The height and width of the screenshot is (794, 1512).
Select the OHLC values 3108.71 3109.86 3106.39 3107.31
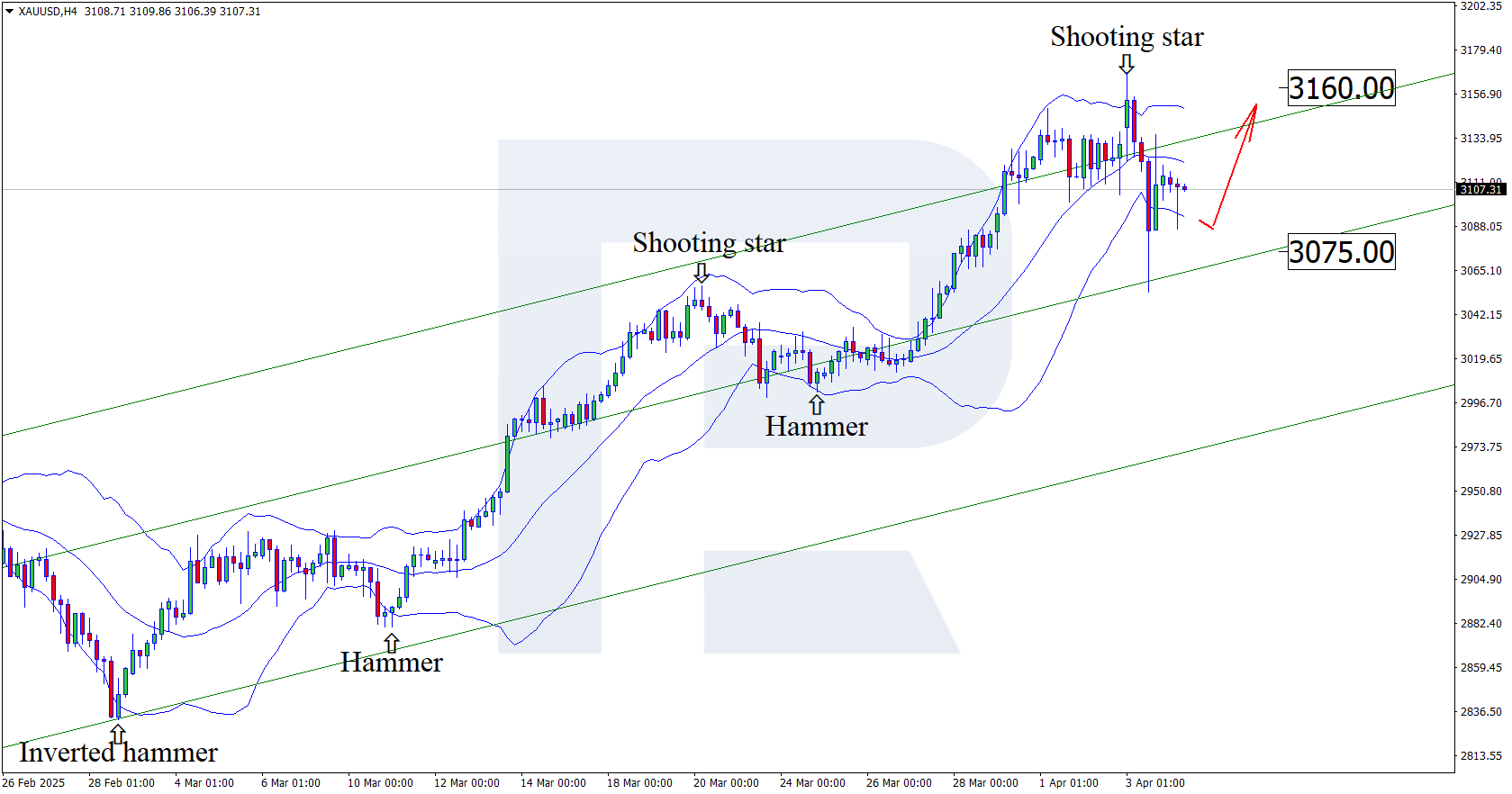pos(173,12)
